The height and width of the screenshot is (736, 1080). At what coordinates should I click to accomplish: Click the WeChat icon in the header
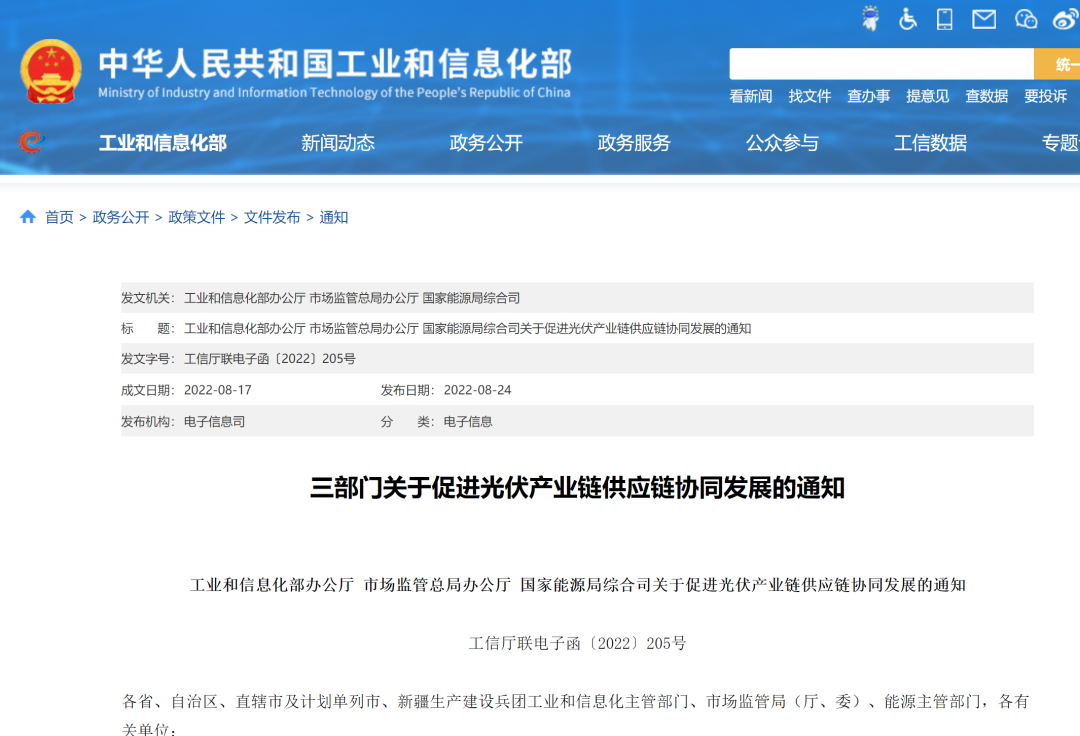coord(1024,18)
